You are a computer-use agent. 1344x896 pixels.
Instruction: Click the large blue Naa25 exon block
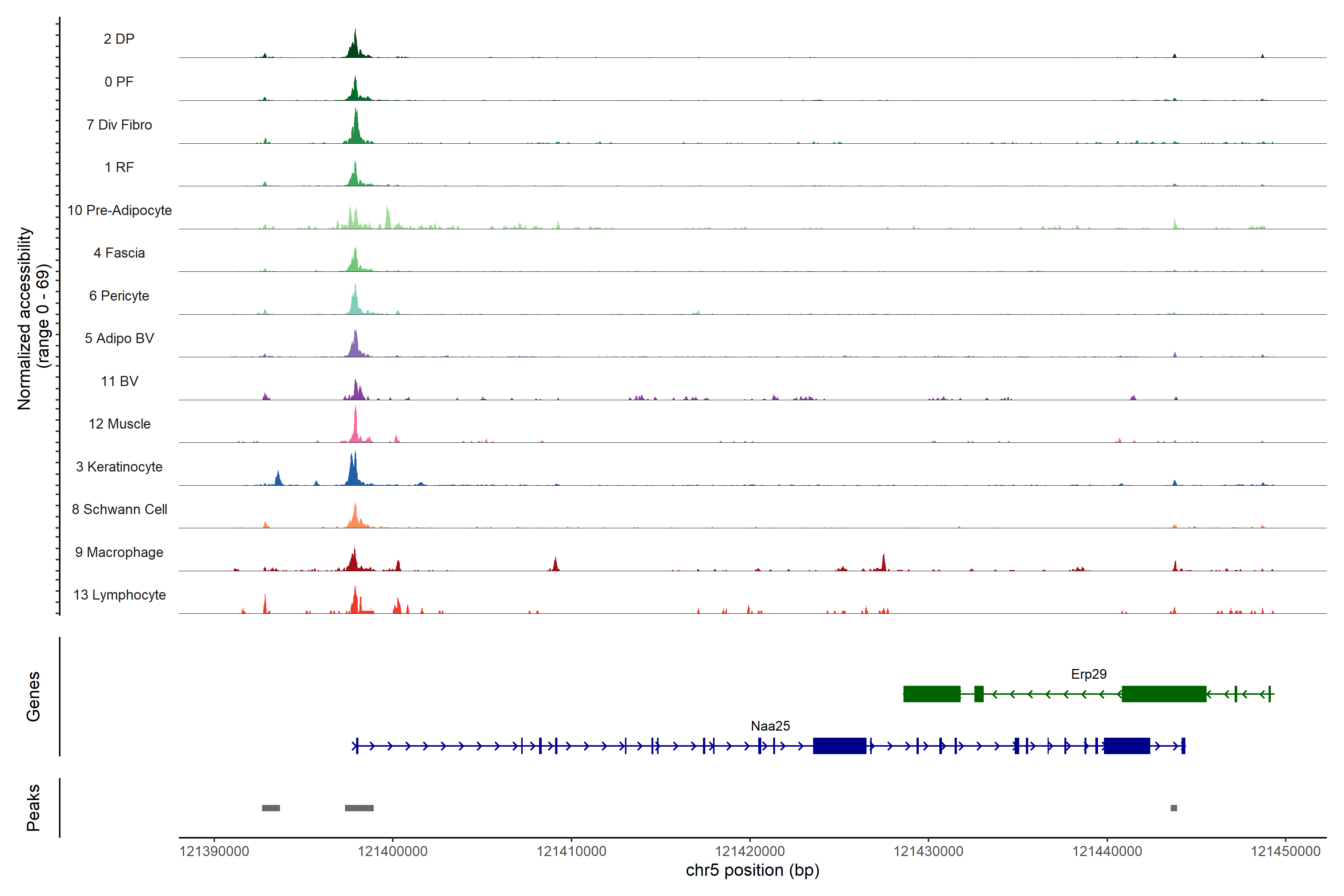pyautogui.click(x=839, y=746)
